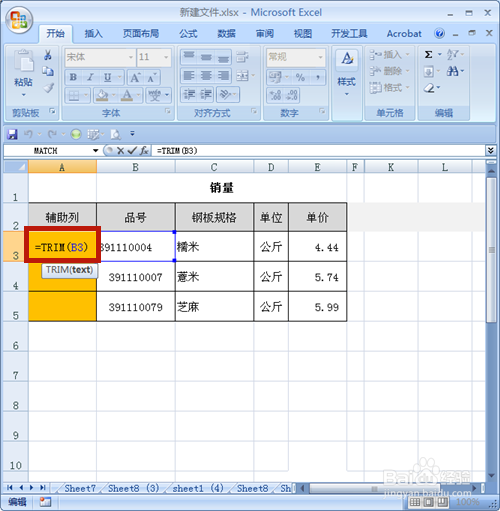
Task: Click the merge and center icon
Action: [242, 76]
